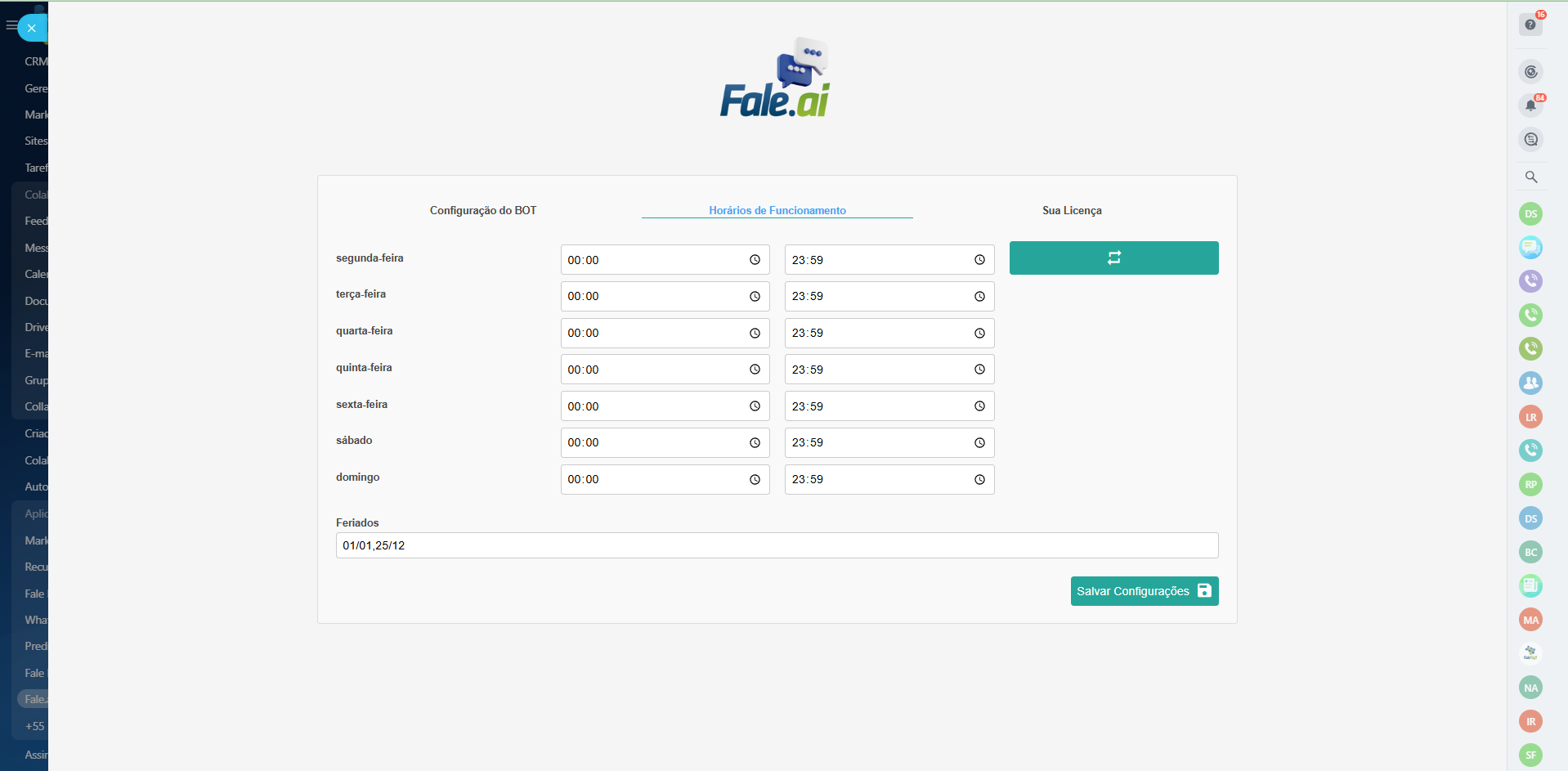Open the RP user avatar chat
Image resolution: width=1568 pixels, height=771 pixels.
[x=1530, y=484]
